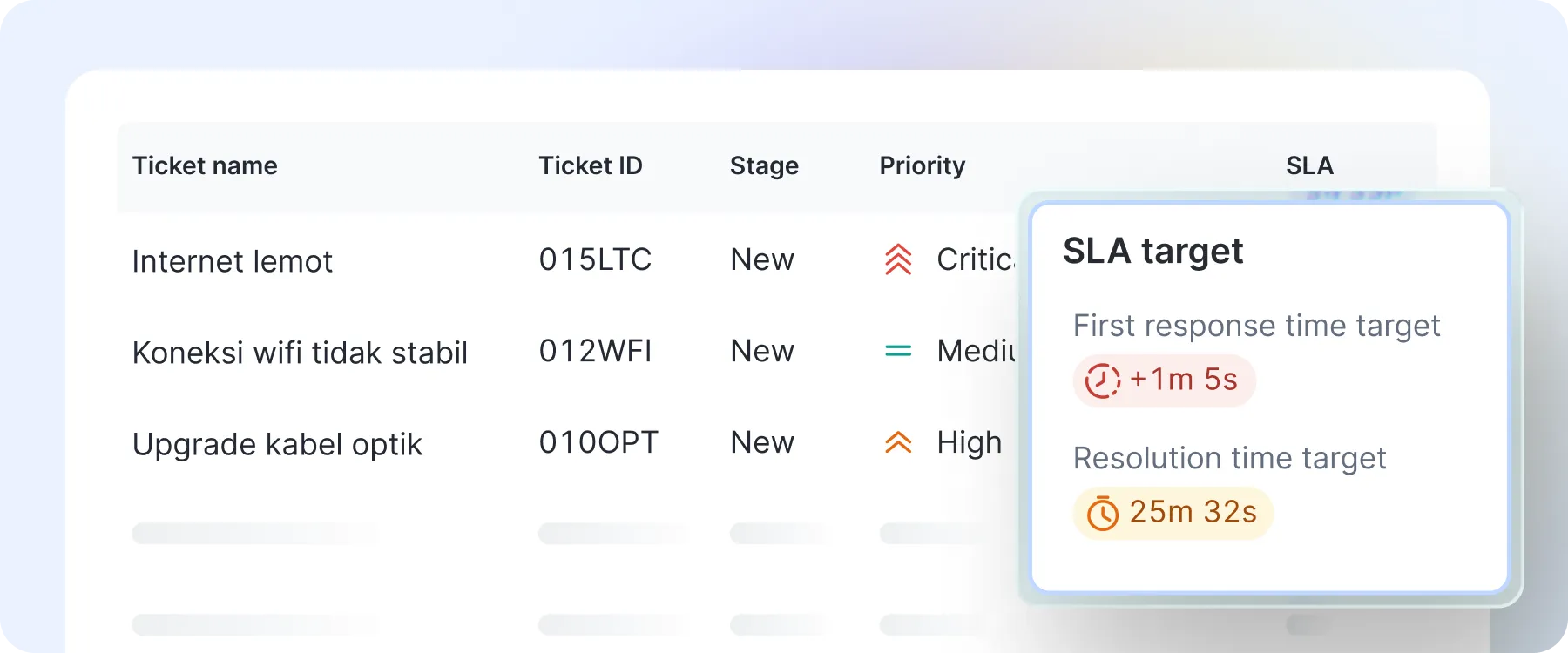
Task: Click the Priority column header
Action: click(923, 165)
